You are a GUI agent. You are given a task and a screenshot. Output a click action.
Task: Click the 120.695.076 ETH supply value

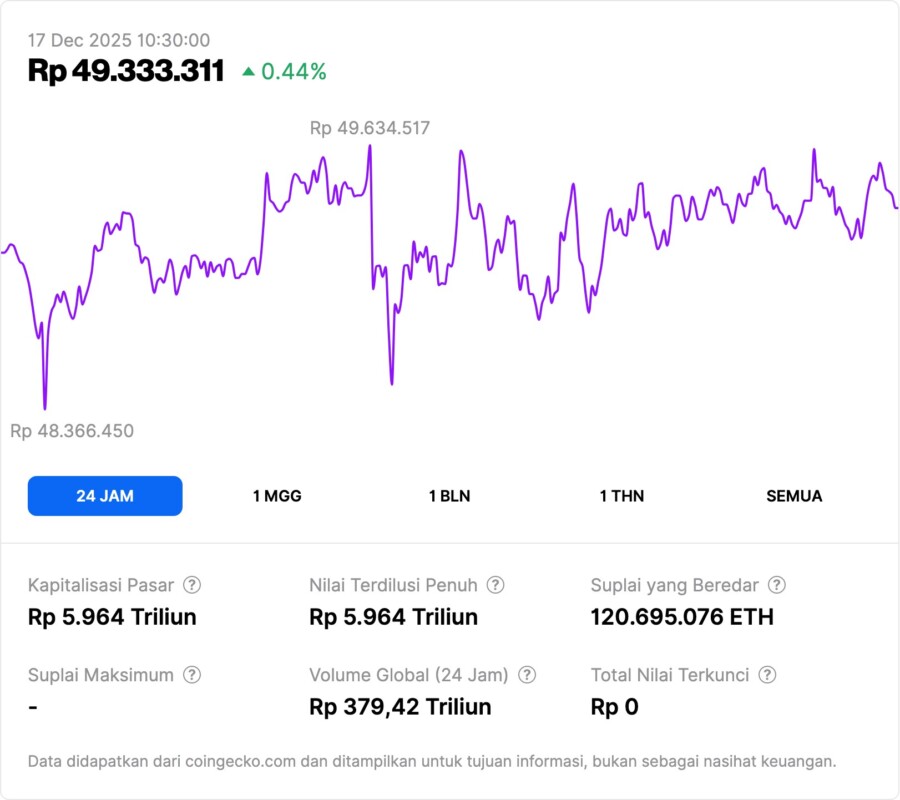(682, 617)
